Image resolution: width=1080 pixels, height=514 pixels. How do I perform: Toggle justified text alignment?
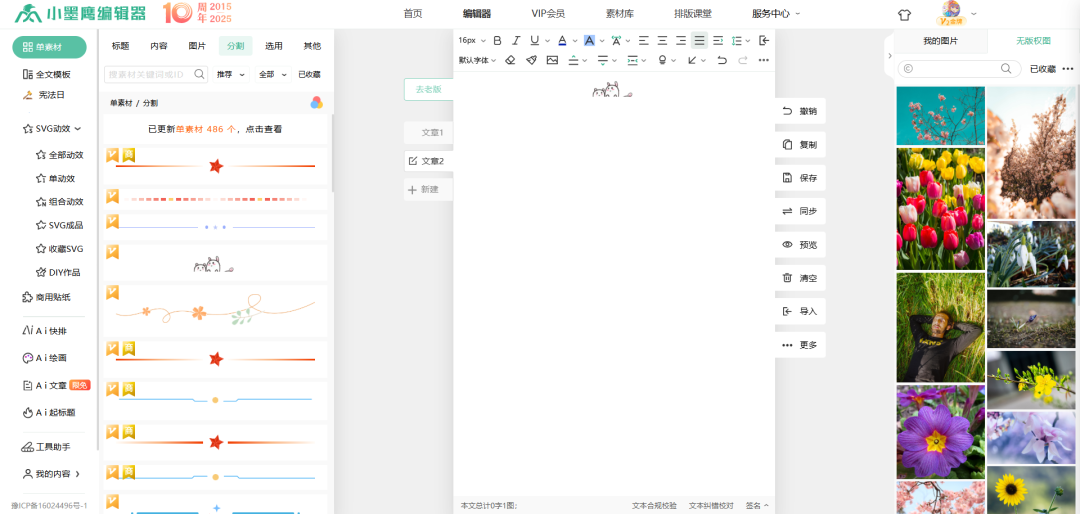point(699,41)
